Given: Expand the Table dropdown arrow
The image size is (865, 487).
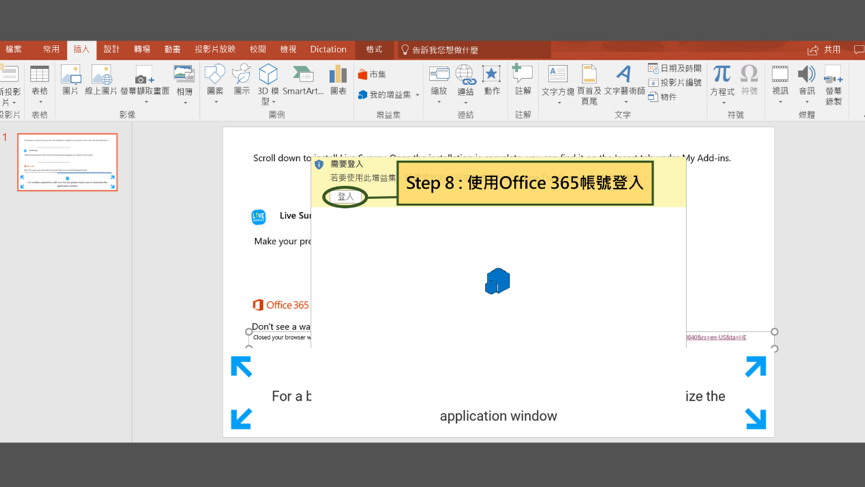Looking at the screenshot, I should coord(40,102).
